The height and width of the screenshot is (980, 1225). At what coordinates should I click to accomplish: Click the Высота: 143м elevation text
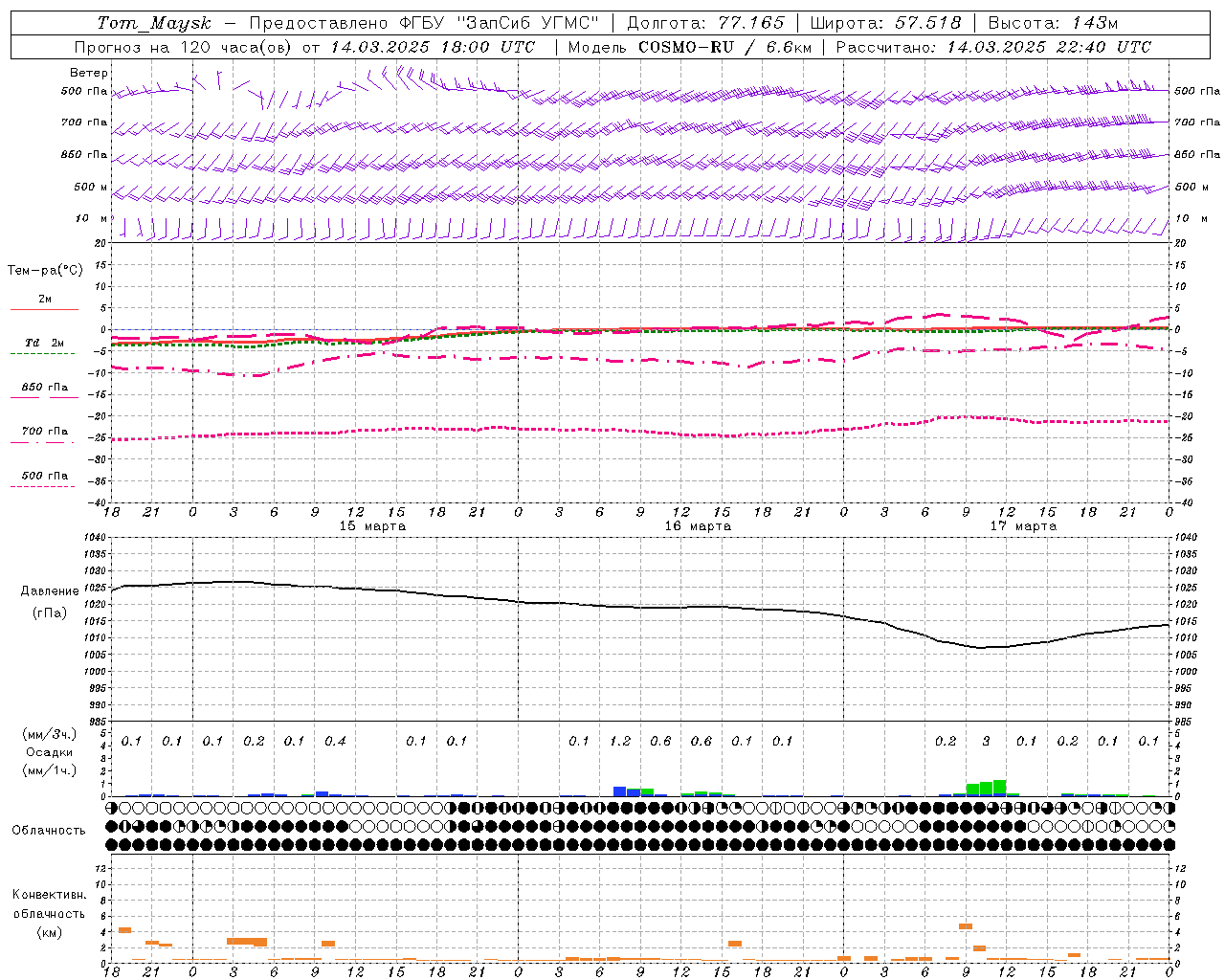point(1053,23)
